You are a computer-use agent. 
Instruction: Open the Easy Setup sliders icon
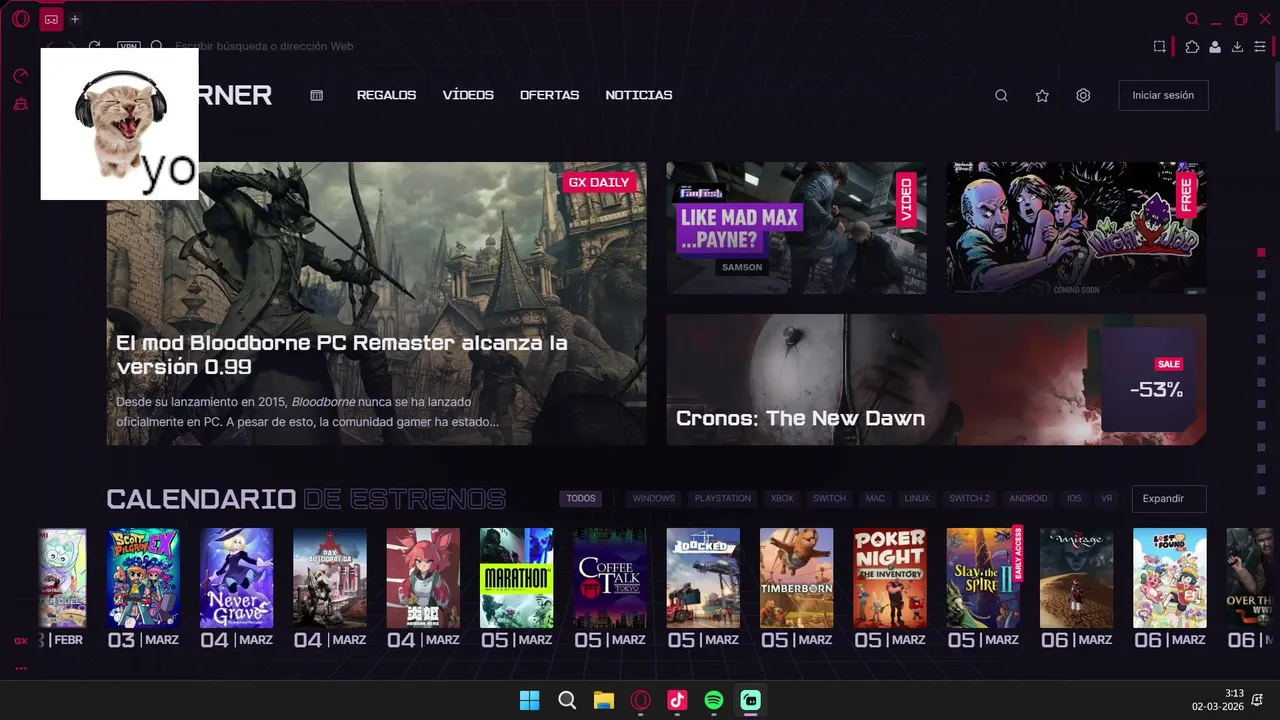coord(1259,46)
